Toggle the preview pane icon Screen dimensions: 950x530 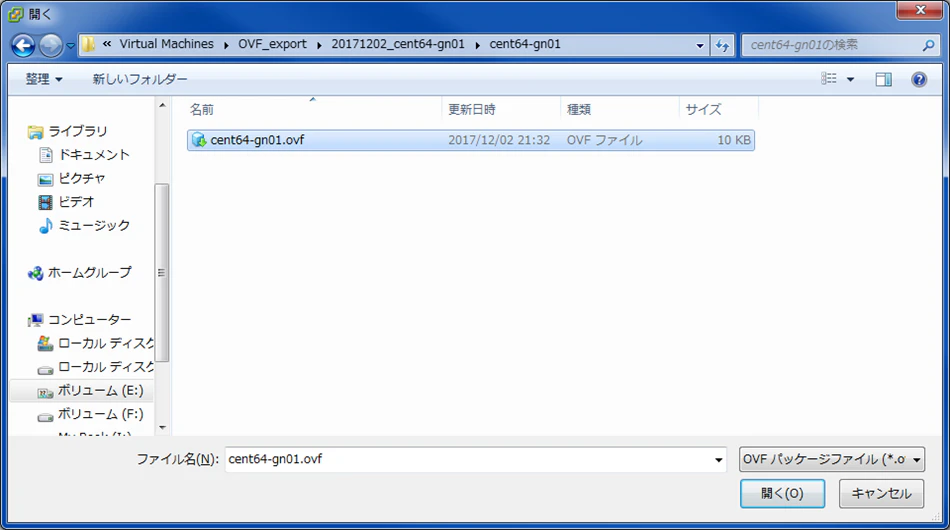(x=883, y=79)
